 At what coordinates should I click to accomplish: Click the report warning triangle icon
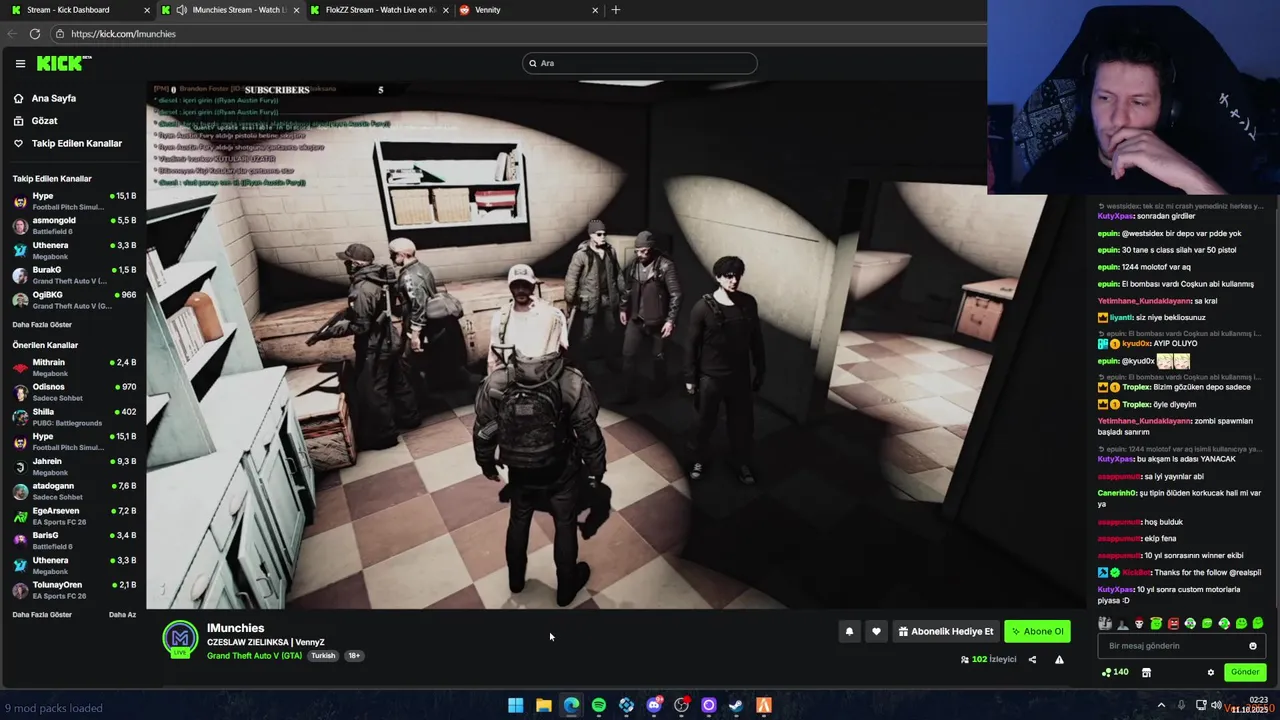(1059, 659)
